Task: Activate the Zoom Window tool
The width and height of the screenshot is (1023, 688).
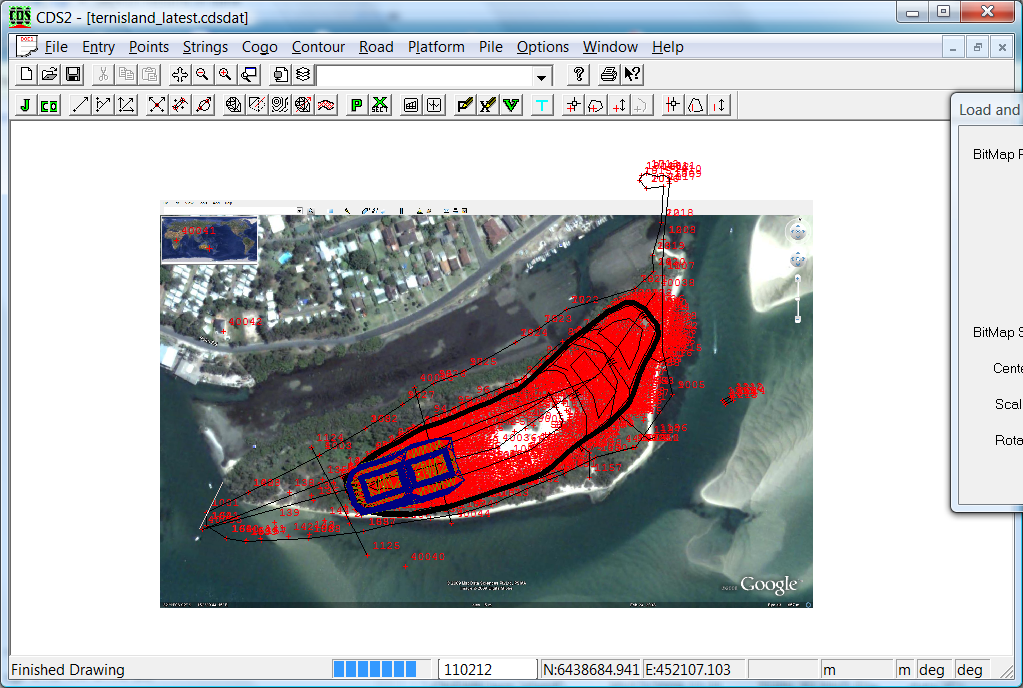Action: 249,75
